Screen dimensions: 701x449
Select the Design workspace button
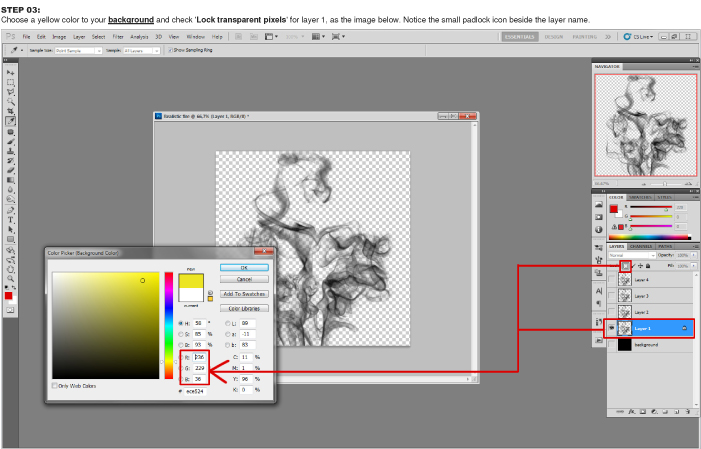pyautogui.click(x=553, y=37)
